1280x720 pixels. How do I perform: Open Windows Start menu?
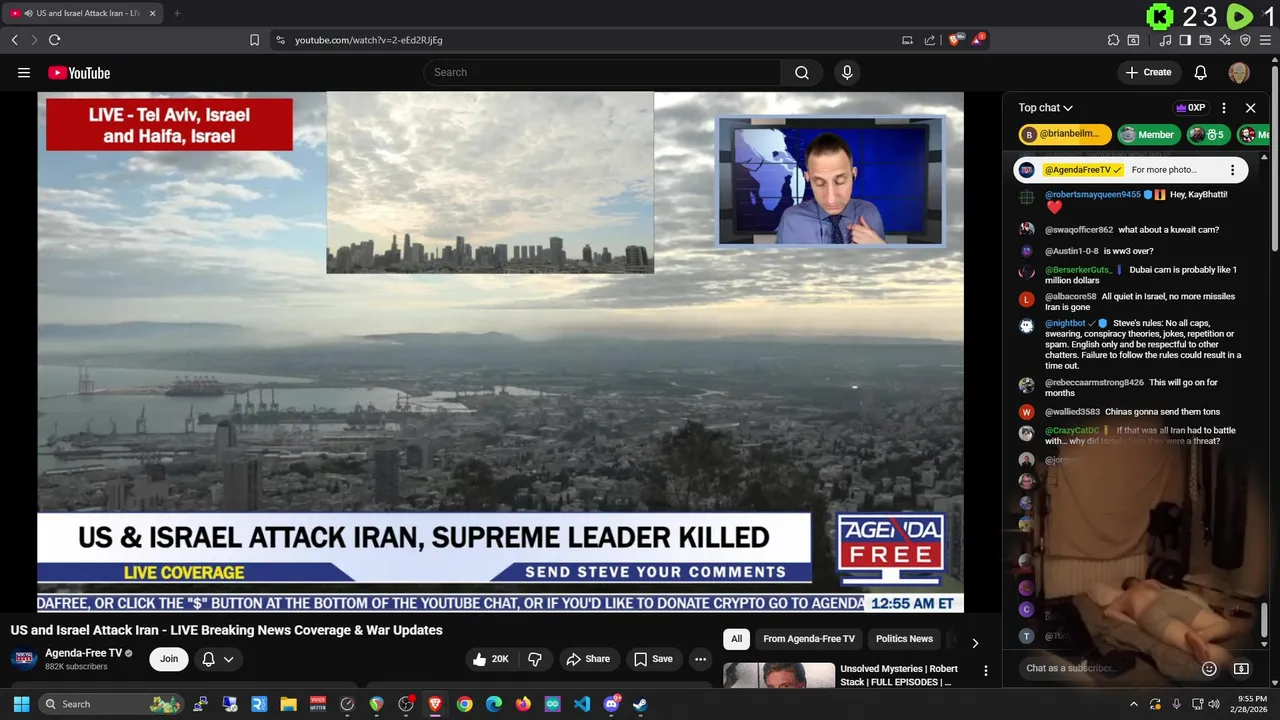point(21,704)
